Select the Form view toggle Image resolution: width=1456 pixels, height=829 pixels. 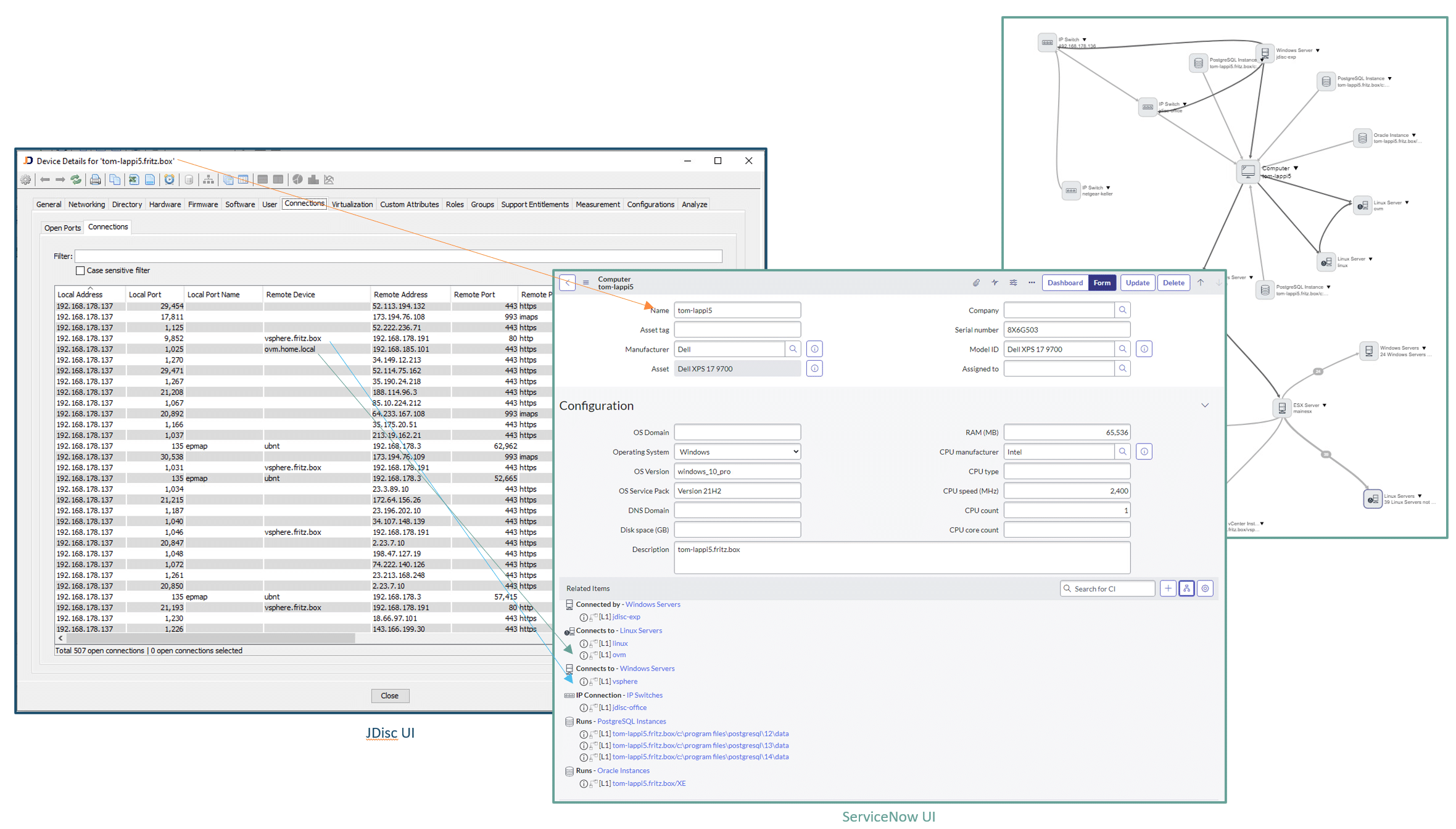point(1102,283)
